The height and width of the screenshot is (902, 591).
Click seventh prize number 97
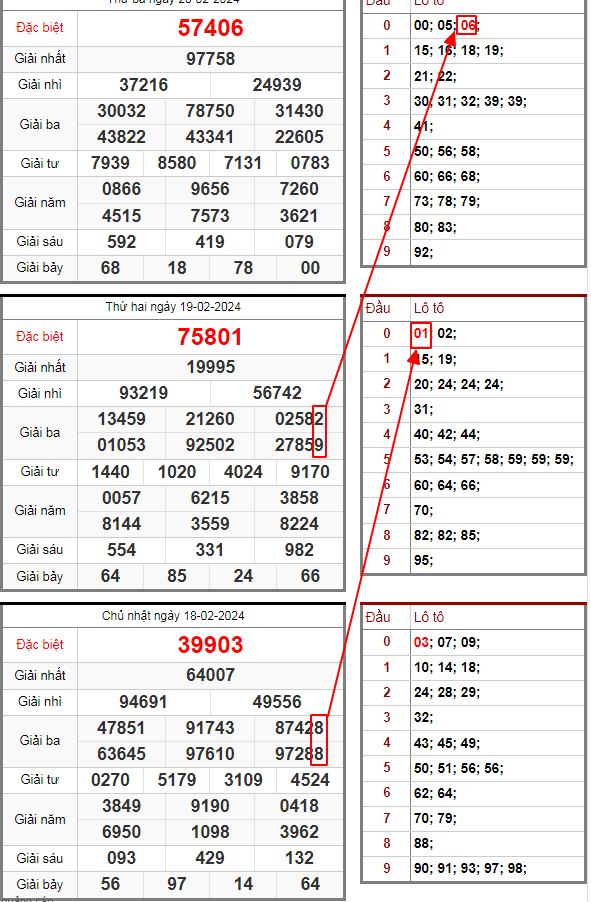click(177, 884)
